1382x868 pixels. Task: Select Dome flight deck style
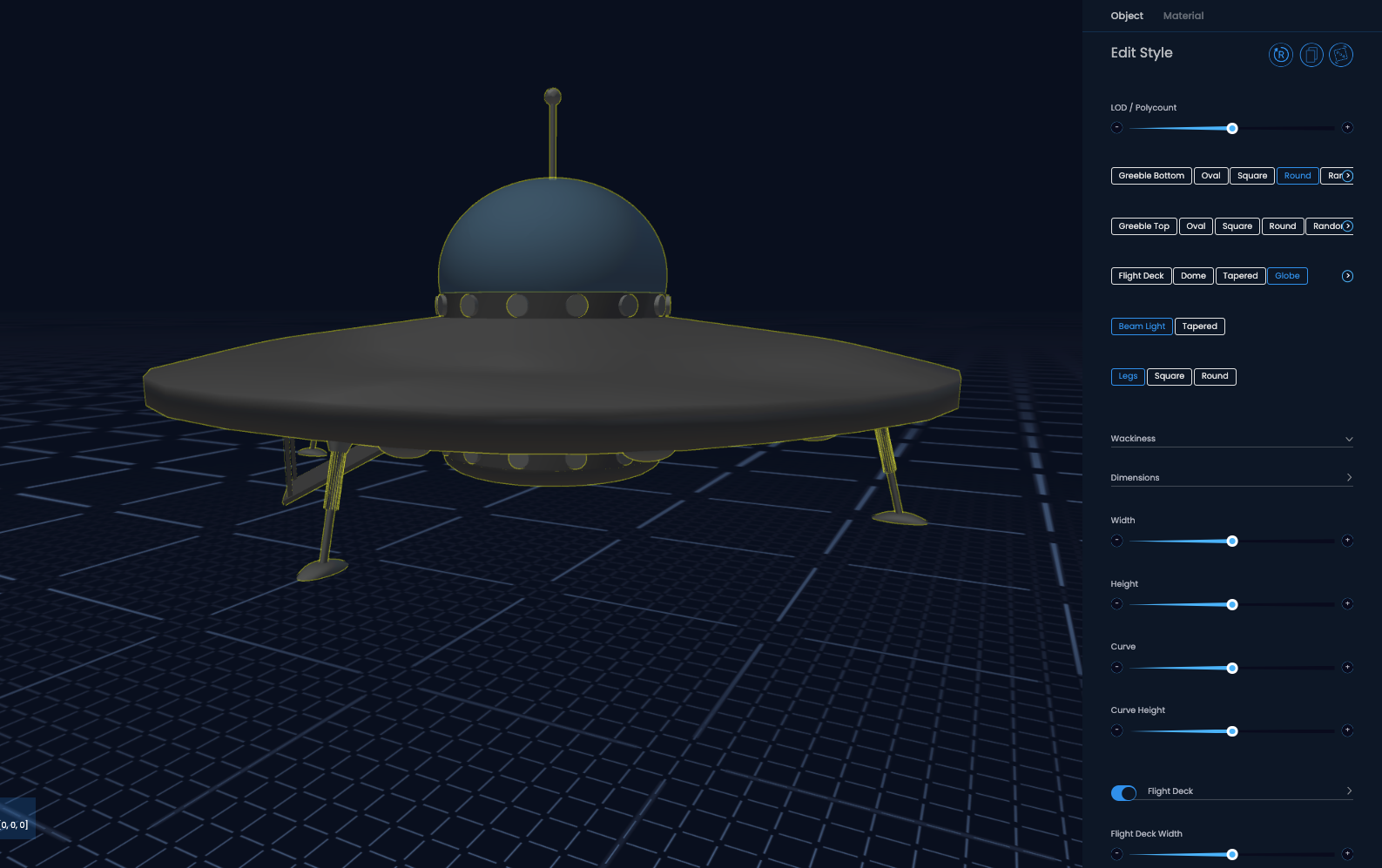(1193, 276)
